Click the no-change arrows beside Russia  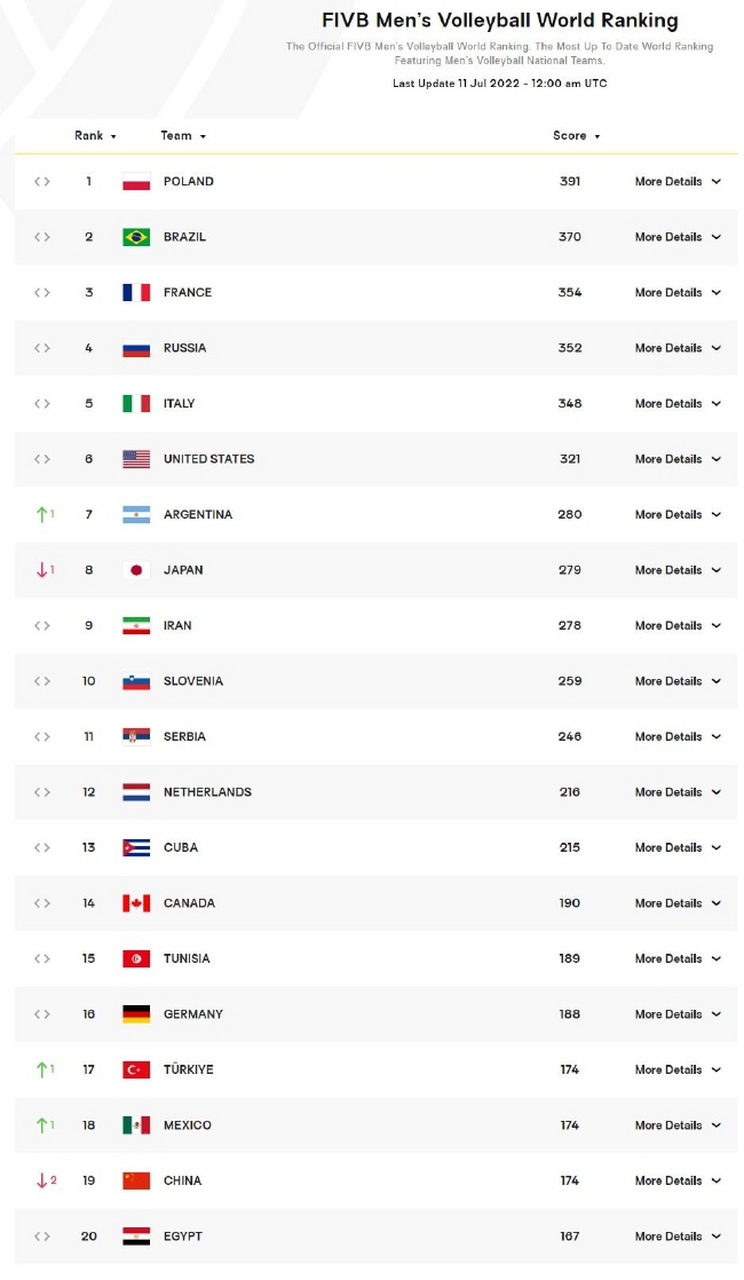pos(42,348)
